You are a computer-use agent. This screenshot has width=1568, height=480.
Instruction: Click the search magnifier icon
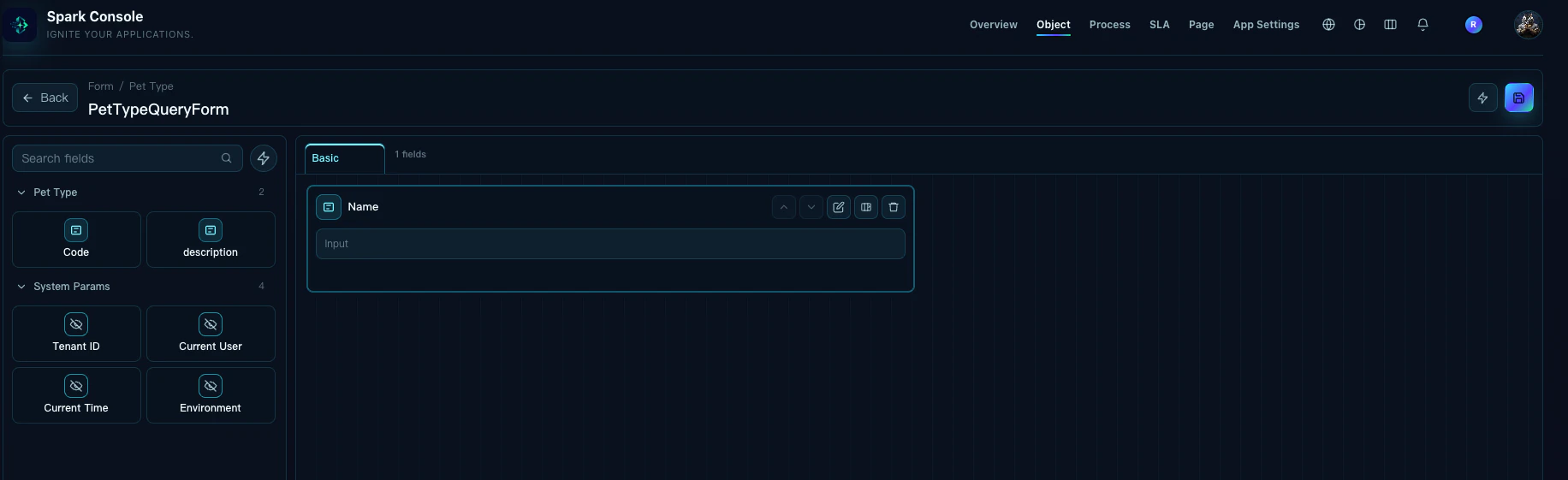(x=226, y=158)
